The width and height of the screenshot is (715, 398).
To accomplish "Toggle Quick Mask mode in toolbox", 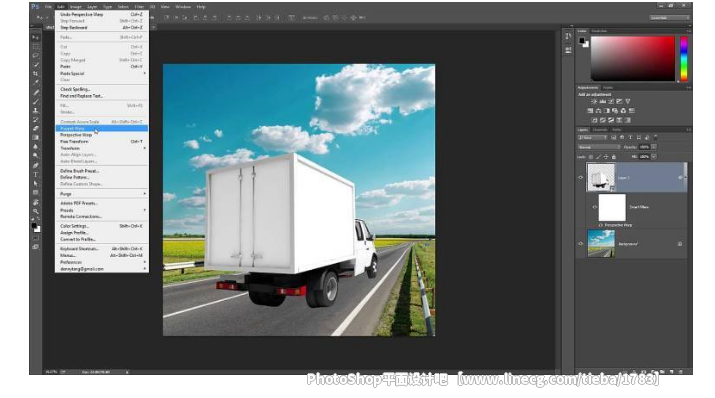I will (x=36, y=238).
